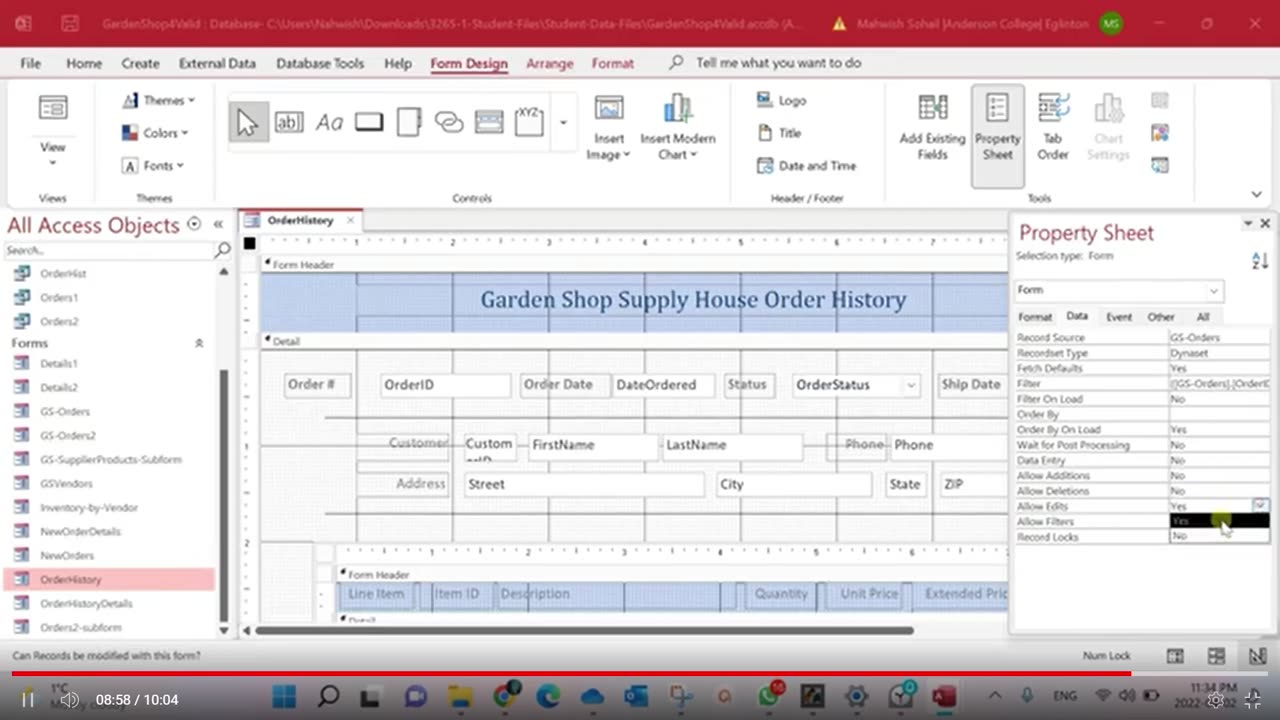Pick the Label (Aa) control
Screen dimensions: 1280x720
[329, 122]
